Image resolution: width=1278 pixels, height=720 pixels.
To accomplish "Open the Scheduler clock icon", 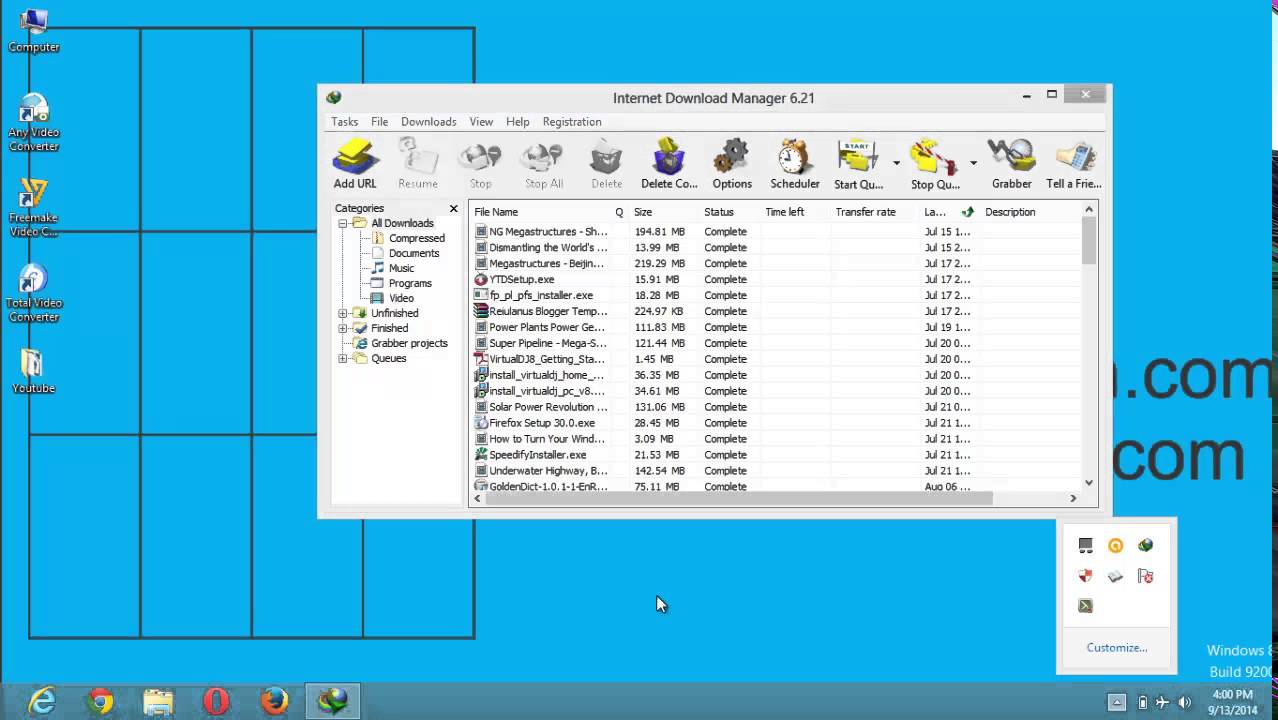I will tap(795, 164).
